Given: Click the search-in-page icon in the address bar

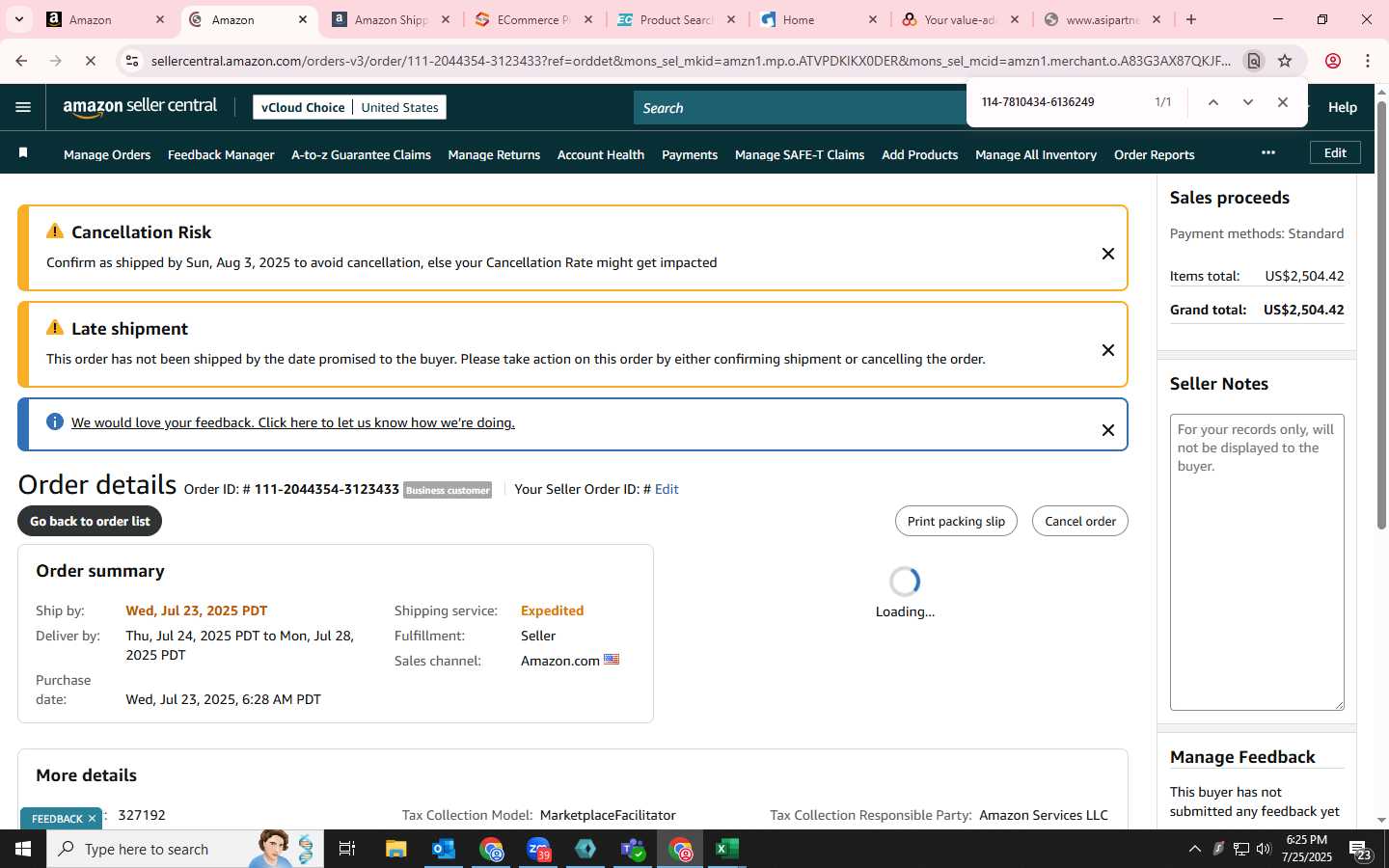Looking at the screenshot, I should (1253, 61).
